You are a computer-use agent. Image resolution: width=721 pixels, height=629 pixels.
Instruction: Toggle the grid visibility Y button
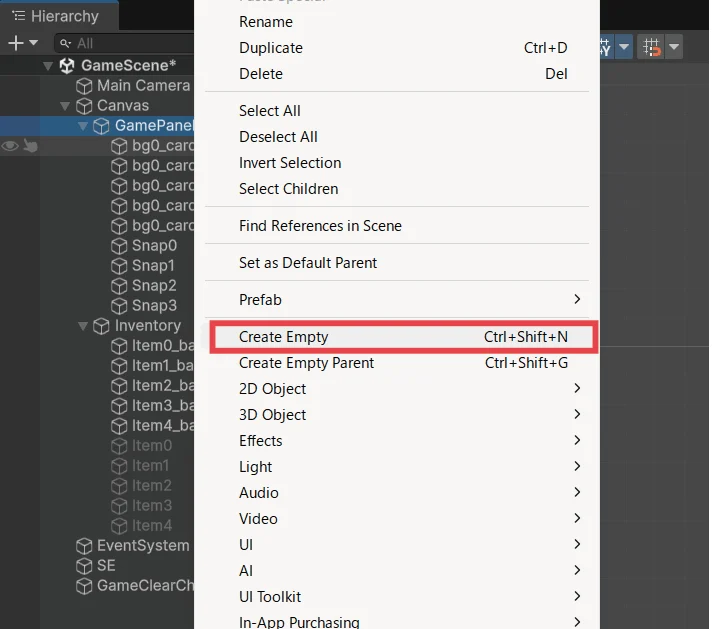(x=606, y=47)
